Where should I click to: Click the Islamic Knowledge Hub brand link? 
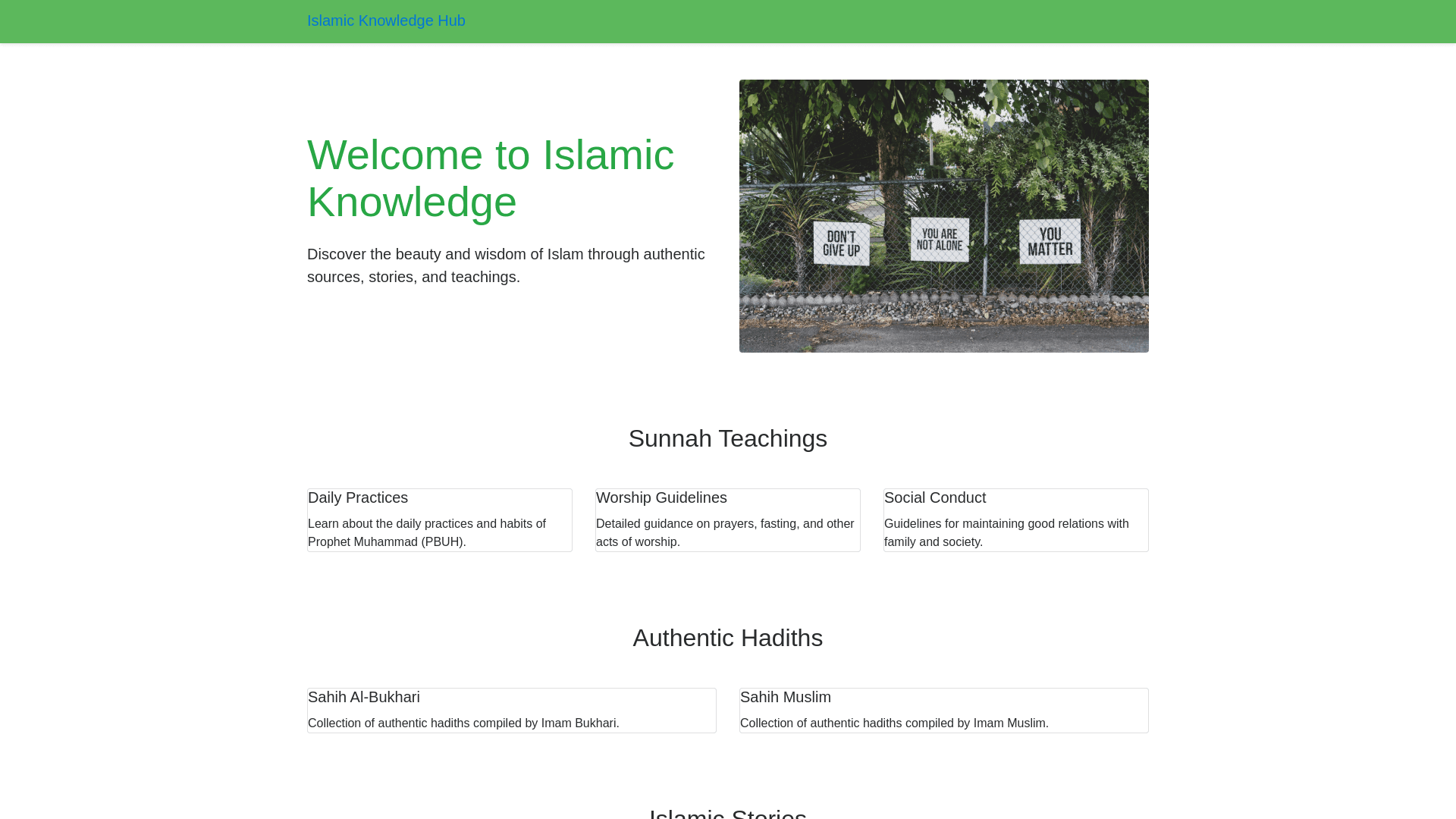[385, 21]
